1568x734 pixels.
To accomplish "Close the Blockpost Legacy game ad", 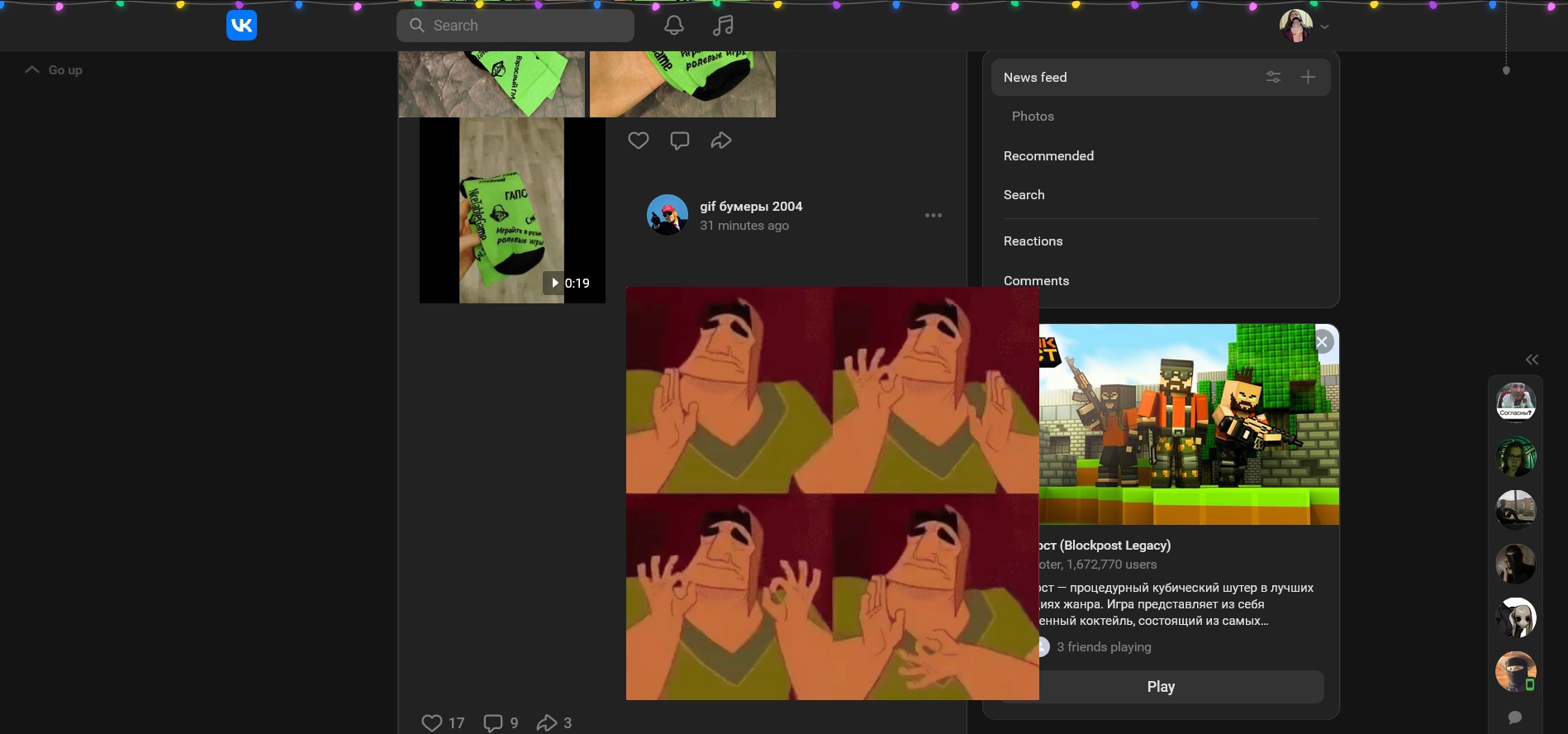I will [x=1322, y=341].
